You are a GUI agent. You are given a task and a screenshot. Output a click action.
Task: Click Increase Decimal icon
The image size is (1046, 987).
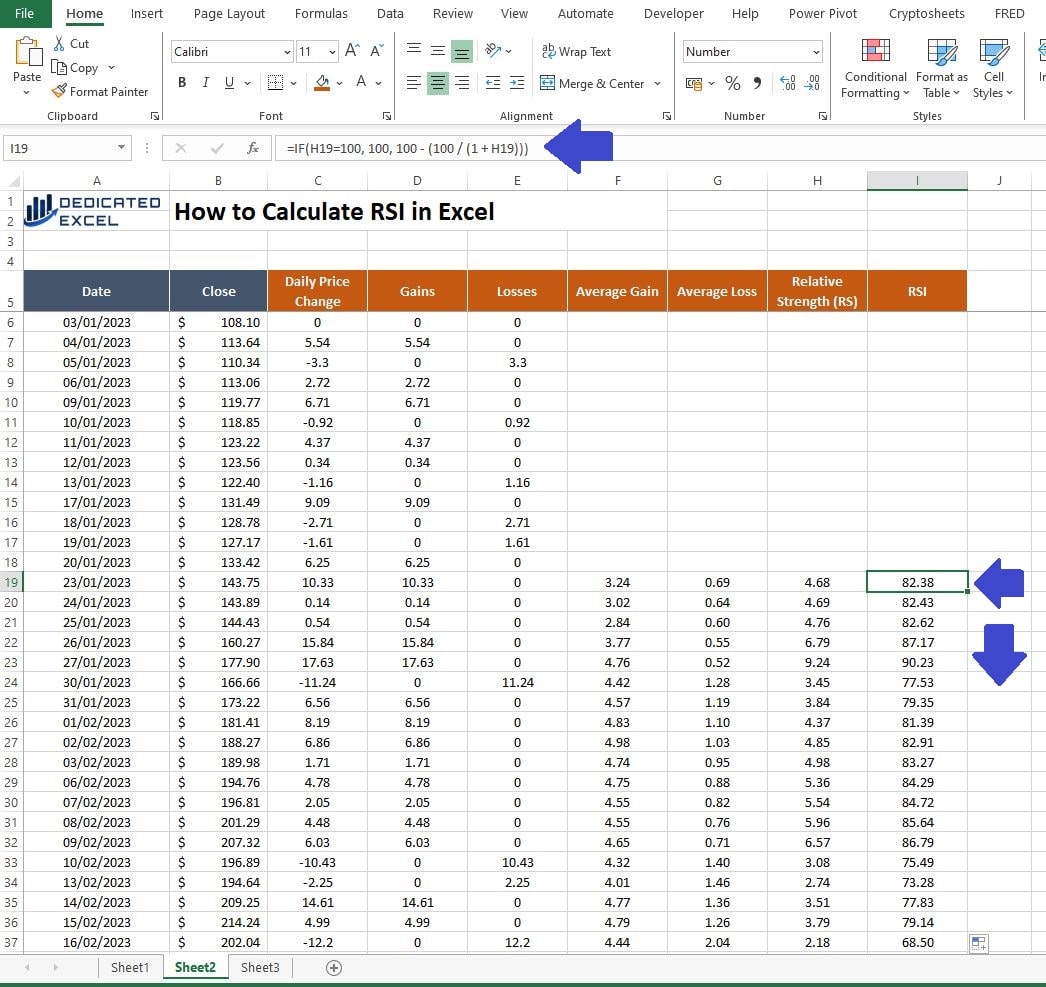[787, 83]
